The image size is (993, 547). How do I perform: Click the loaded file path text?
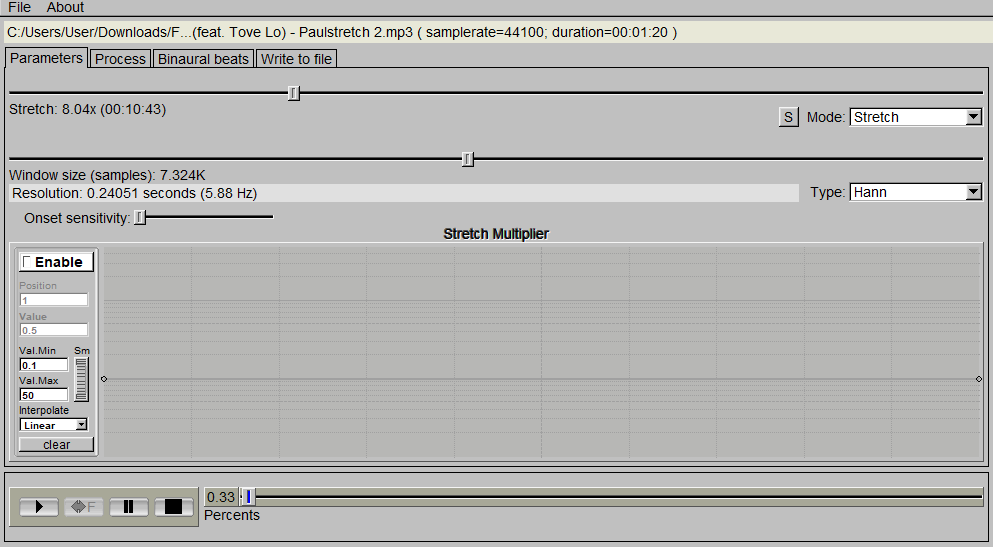click(342, 32)
